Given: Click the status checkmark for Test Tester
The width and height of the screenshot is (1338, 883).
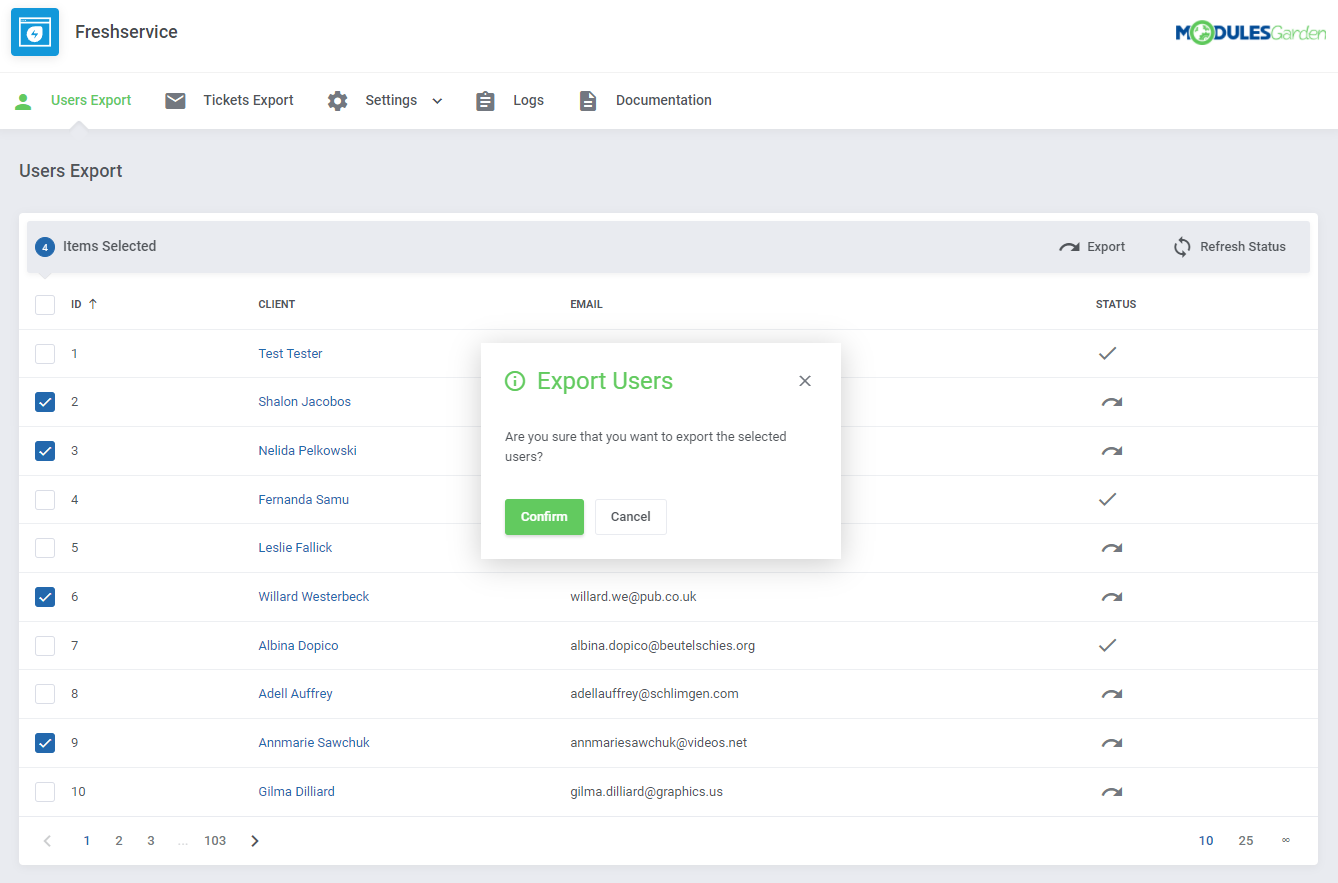Looking at the screenshot, I should click(x=1107, y=353).
